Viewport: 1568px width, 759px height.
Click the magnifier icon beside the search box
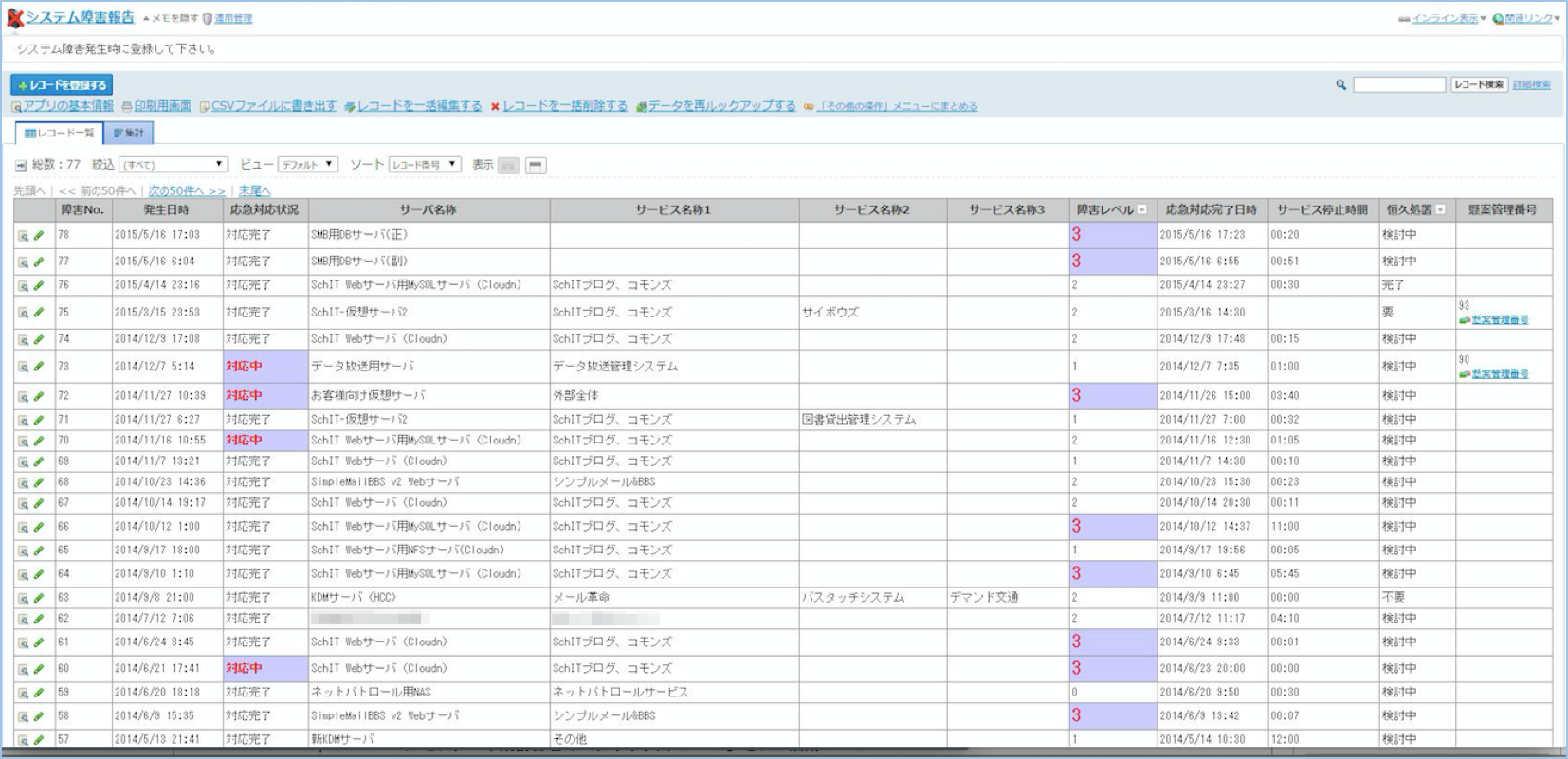pos(1341,85)
